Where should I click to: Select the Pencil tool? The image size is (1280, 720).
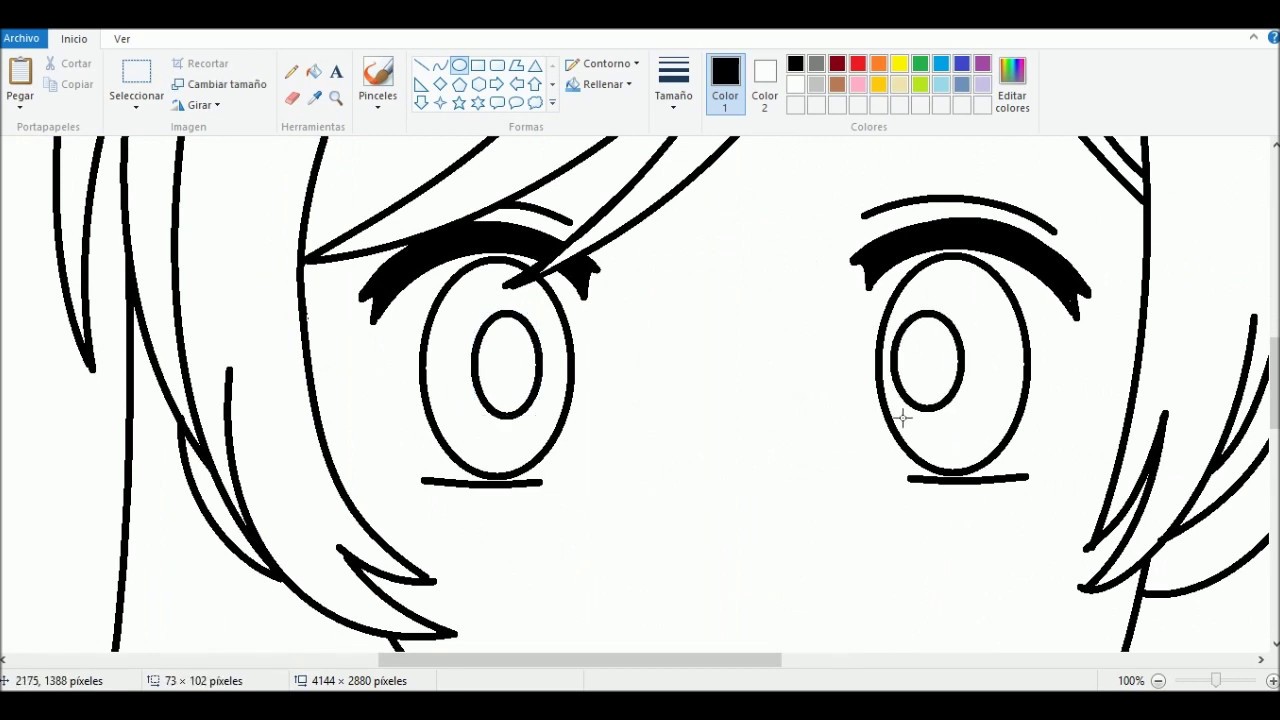click(292, 72)
